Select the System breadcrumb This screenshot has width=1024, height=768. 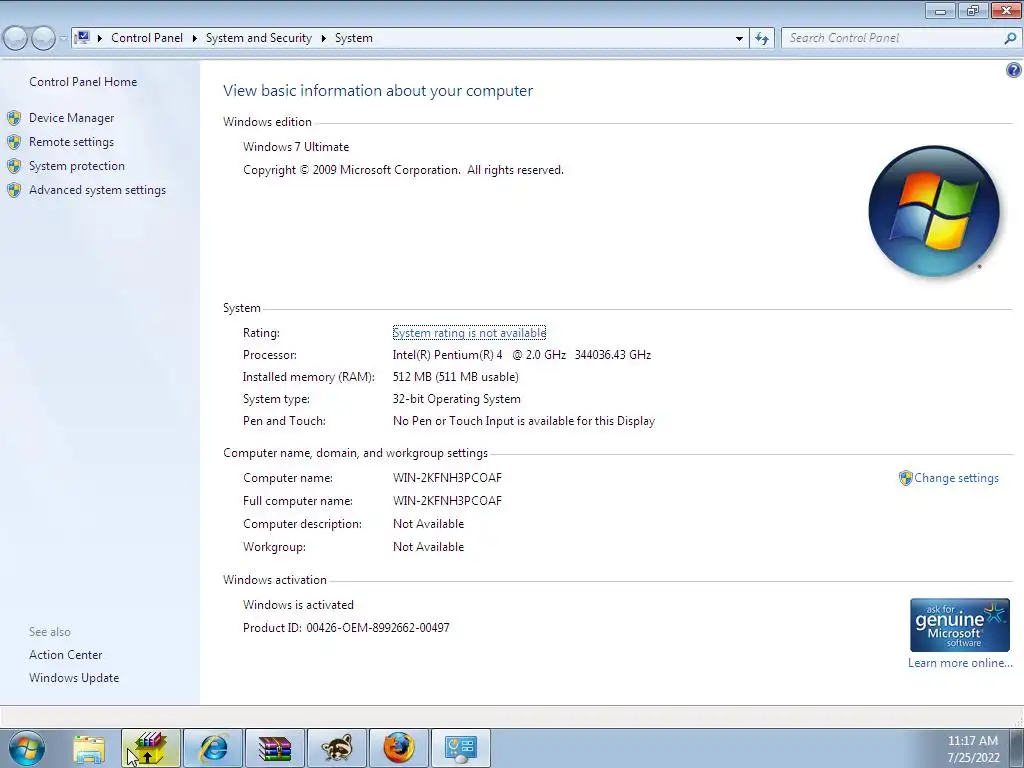click(354, 38)
